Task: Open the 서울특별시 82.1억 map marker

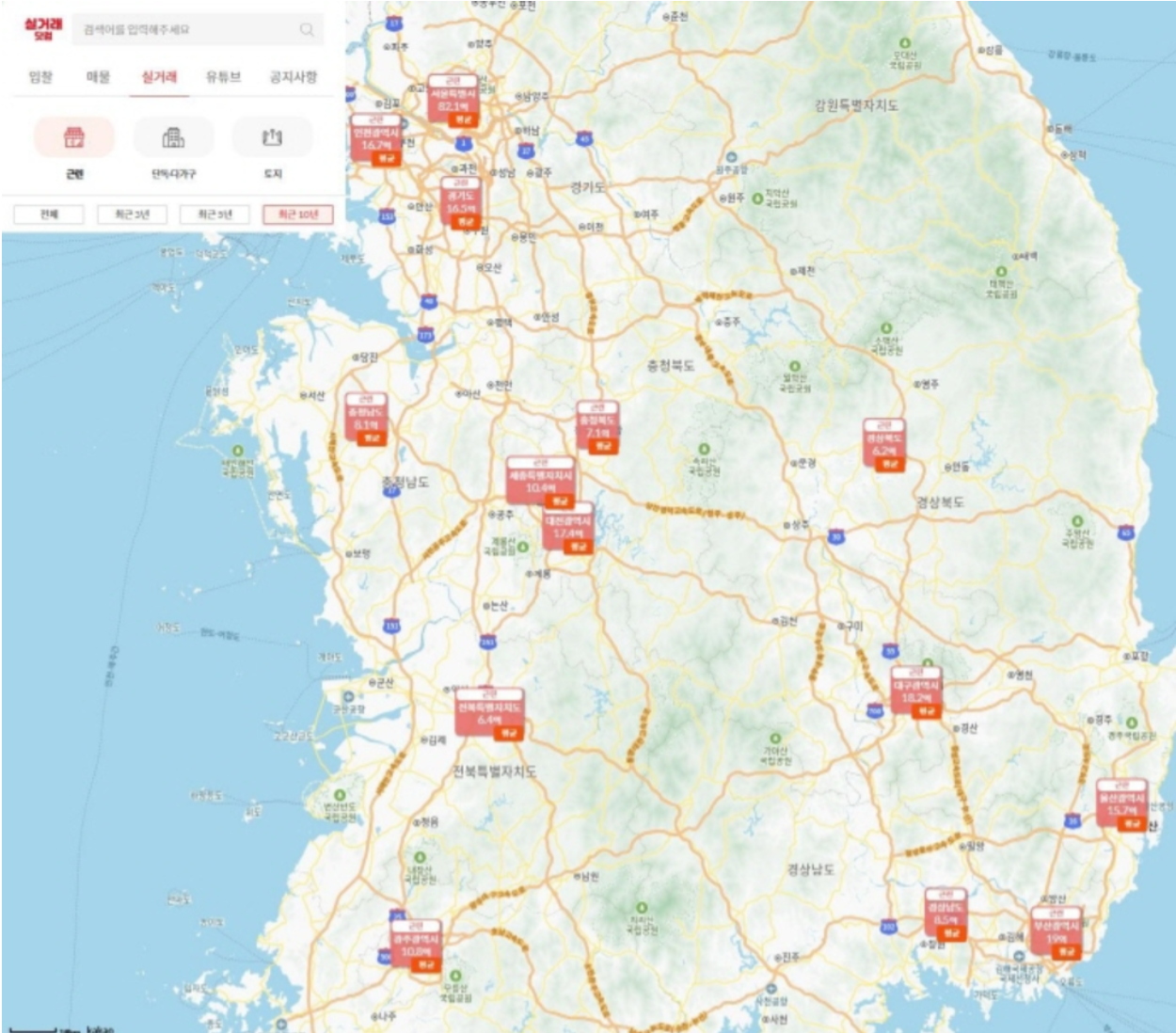Action: point(453,101)
